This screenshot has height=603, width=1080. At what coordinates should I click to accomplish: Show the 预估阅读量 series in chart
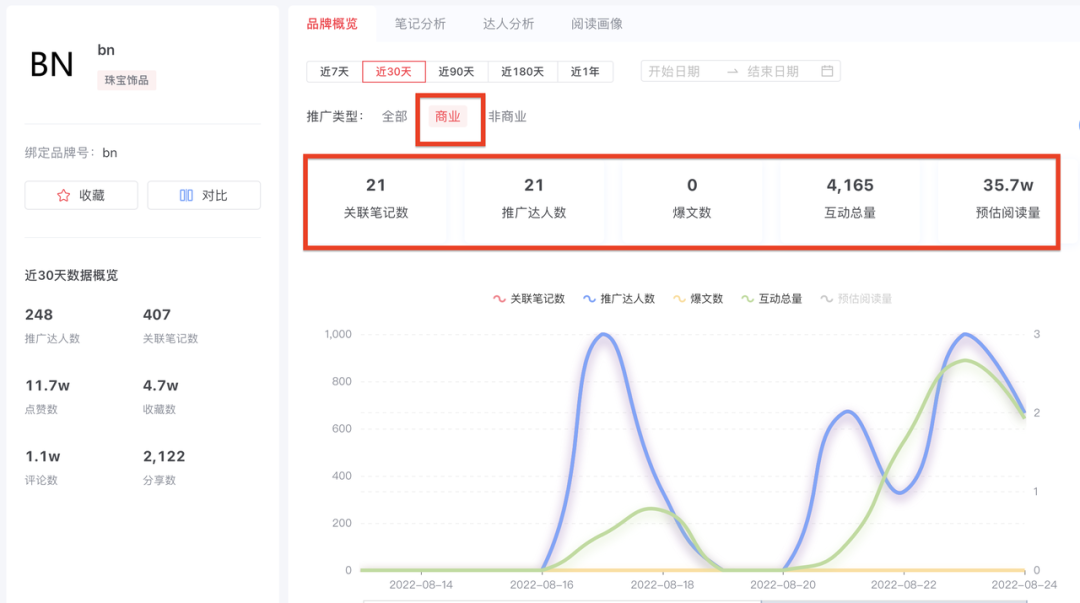[856, 298]
